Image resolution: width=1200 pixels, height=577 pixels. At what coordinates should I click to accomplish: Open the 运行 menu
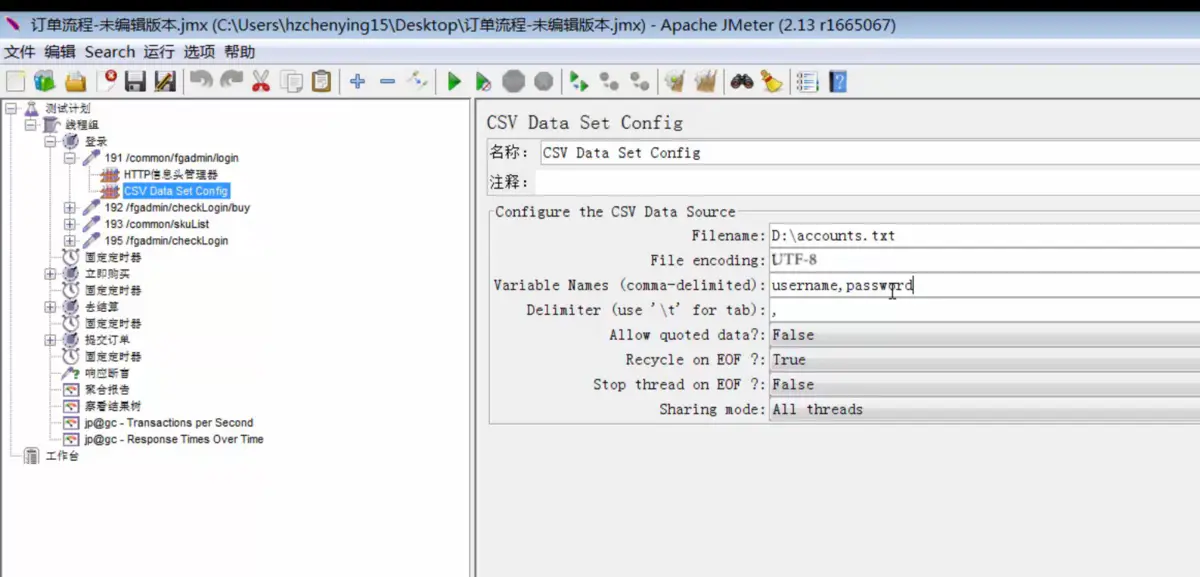click(x=159, y=52)
